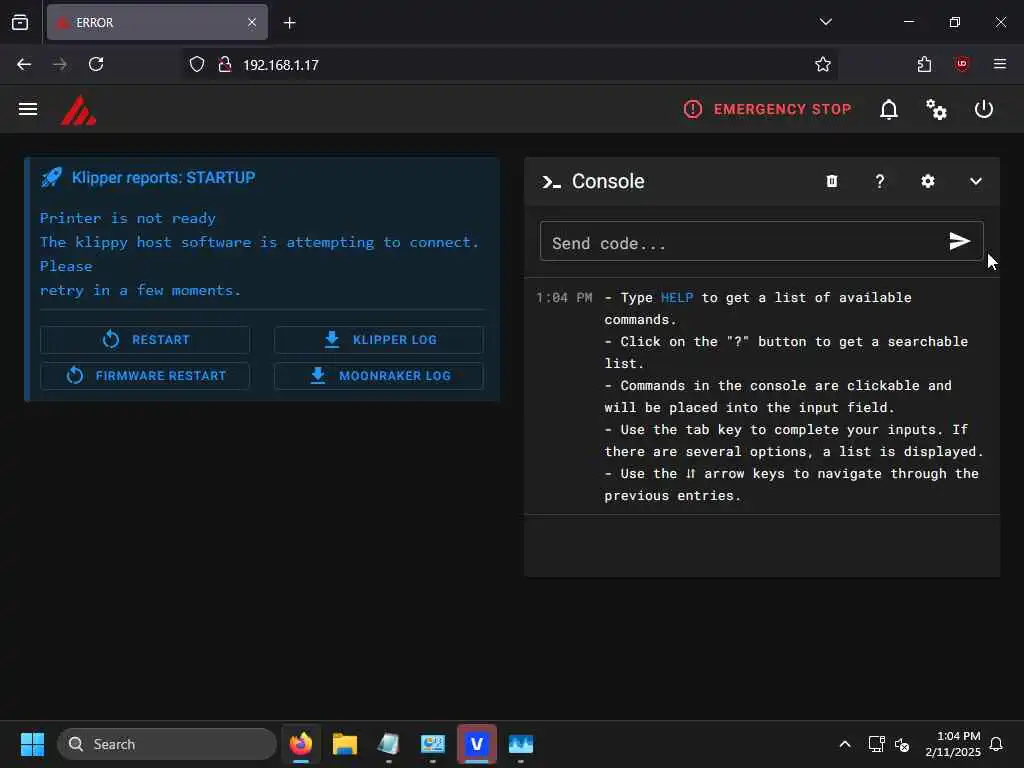Trigger the Emergency Stop button
Image resolution: width=1024 pixels, height=768 pixels.
(767, 109)
